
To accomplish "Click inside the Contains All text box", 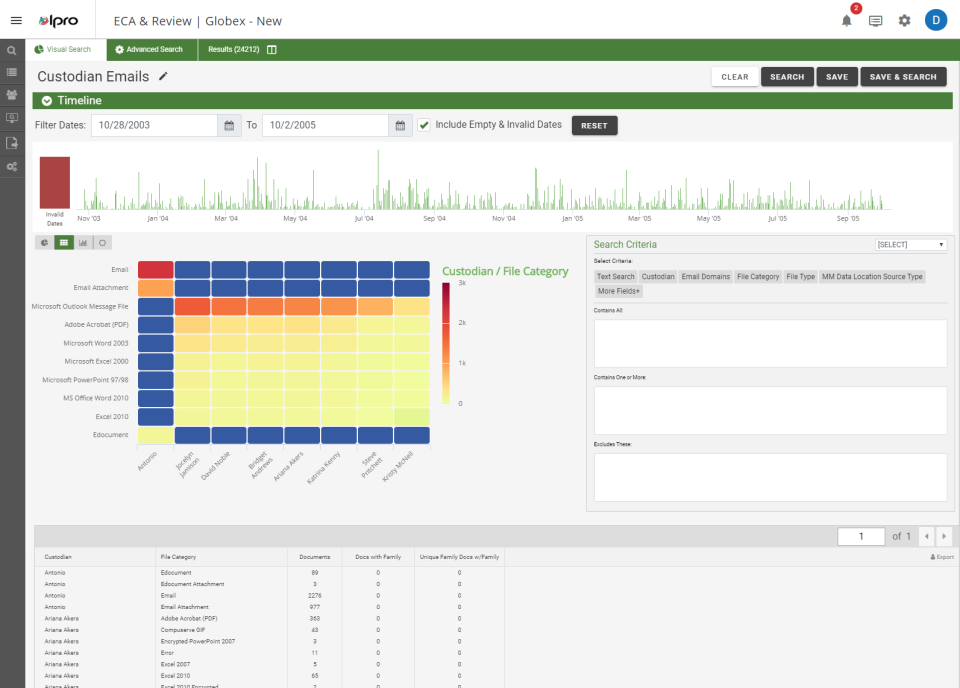I will coord(770,343).
